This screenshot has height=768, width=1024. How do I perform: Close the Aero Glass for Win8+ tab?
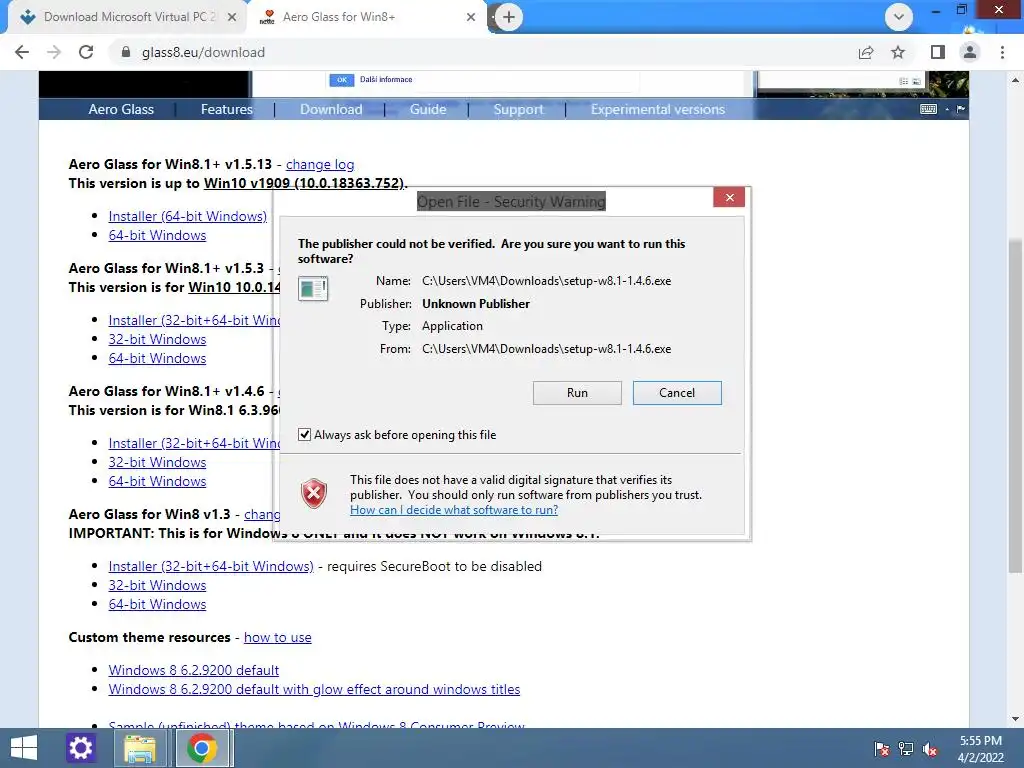471,17
